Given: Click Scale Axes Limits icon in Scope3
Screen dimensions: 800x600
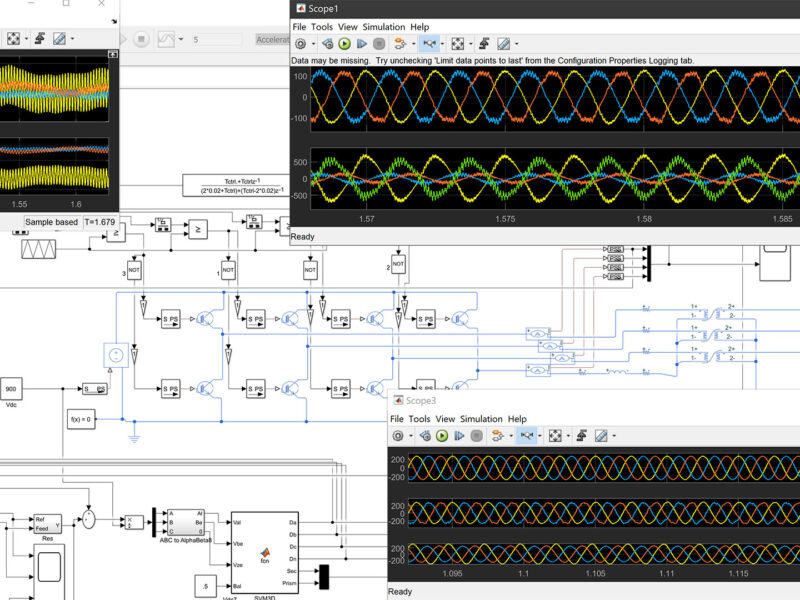Looking at the screenshot, I should click(x=555, y=436).
